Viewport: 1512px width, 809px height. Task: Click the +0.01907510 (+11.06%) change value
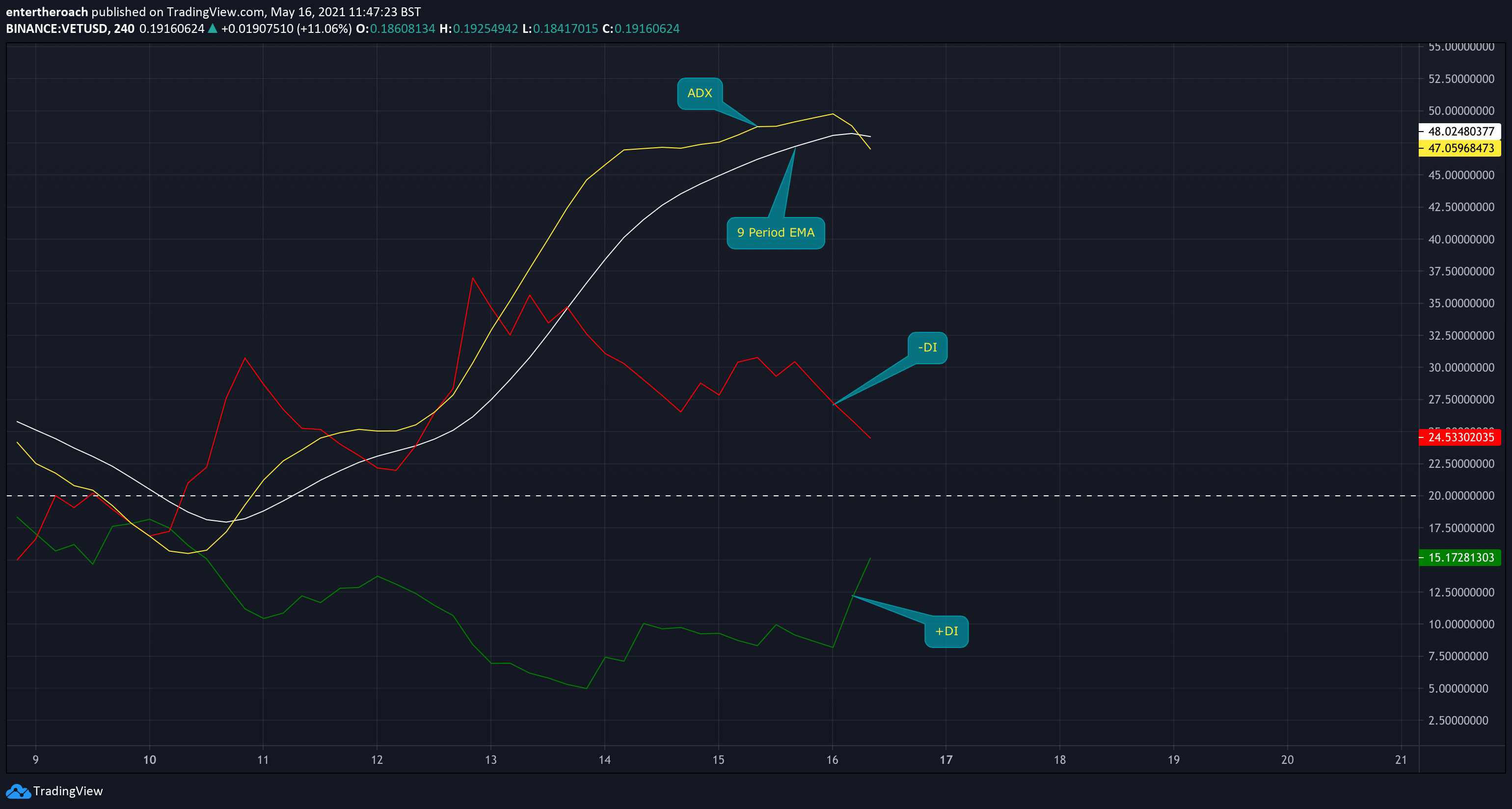286,29
